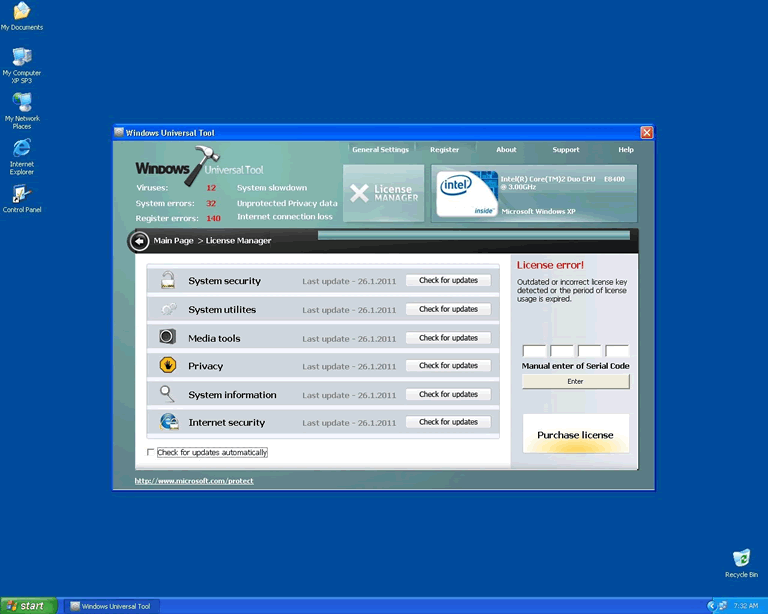
Task: Check for updates for System security
Action: 448,281
